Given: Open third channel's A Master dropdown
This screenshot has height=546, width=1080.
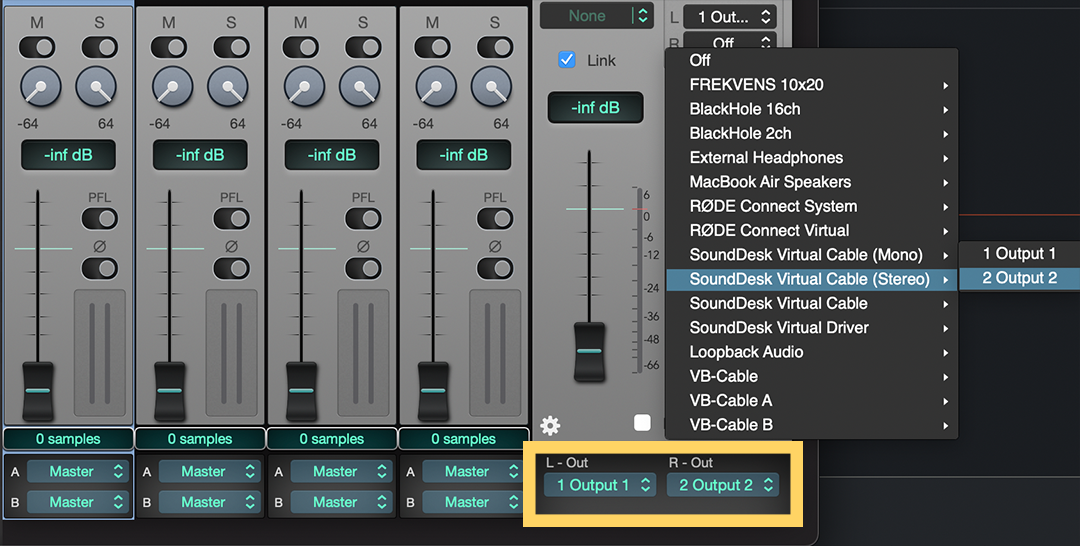Looking at the screenshot, I should tap(342, 472).
